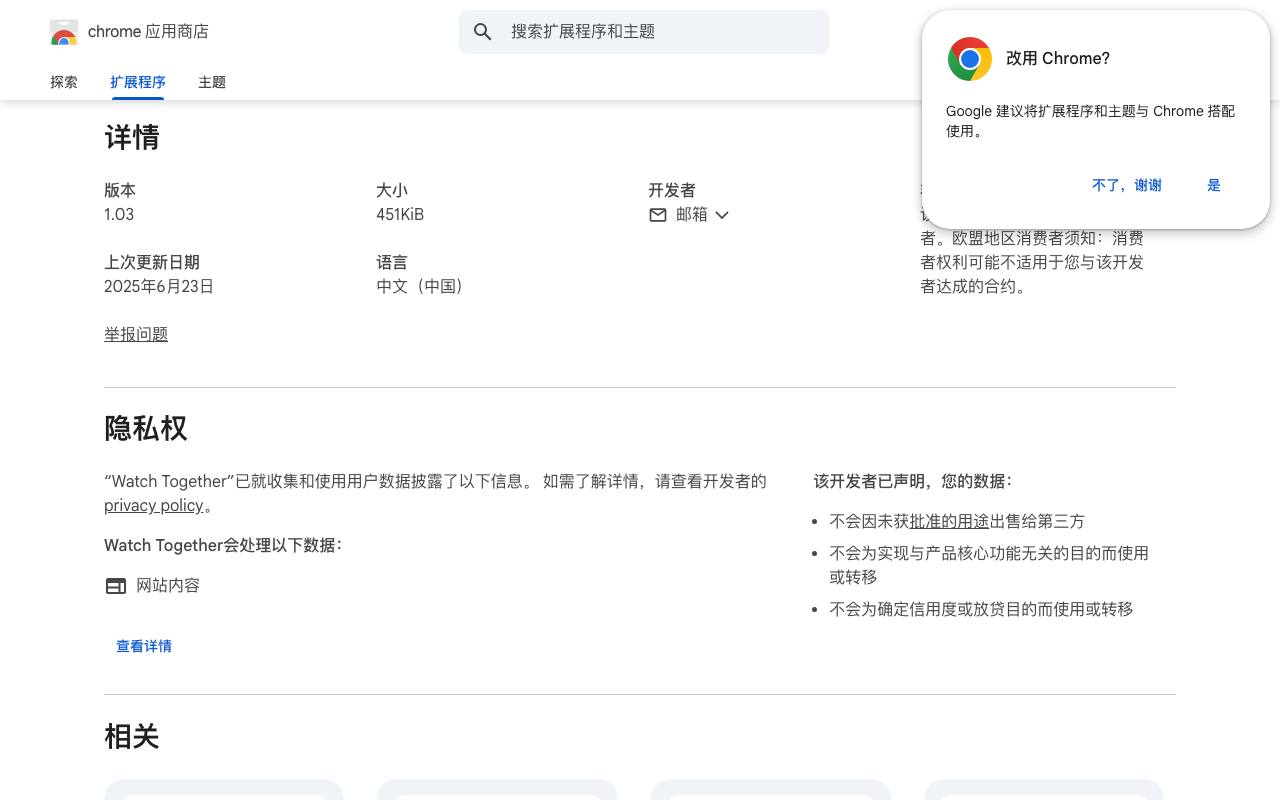Click the 版本 label
Screen dimensions: 1280x800
[x=120, y=191]
